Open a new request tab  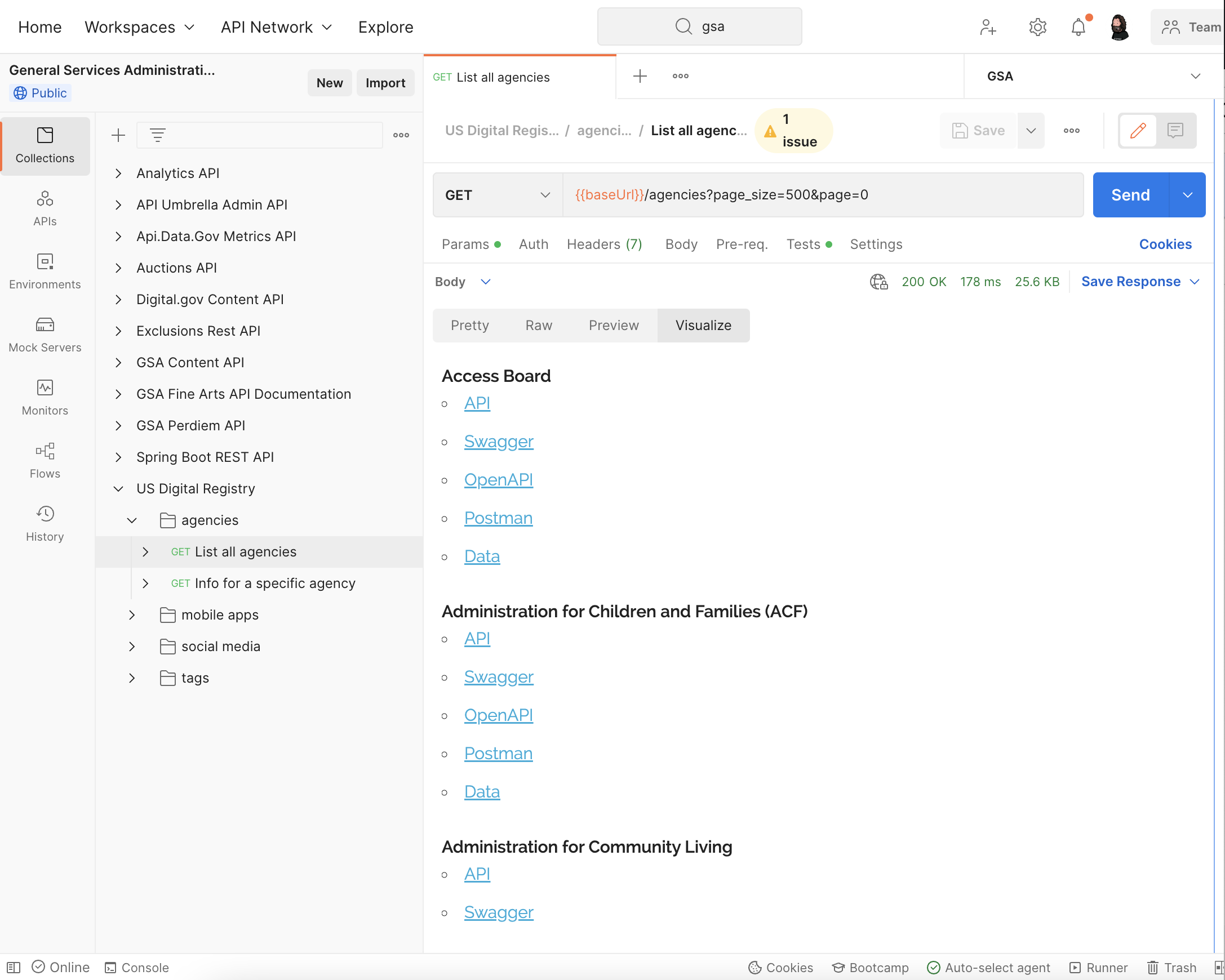pyautogui.click(x=640, y=76)
